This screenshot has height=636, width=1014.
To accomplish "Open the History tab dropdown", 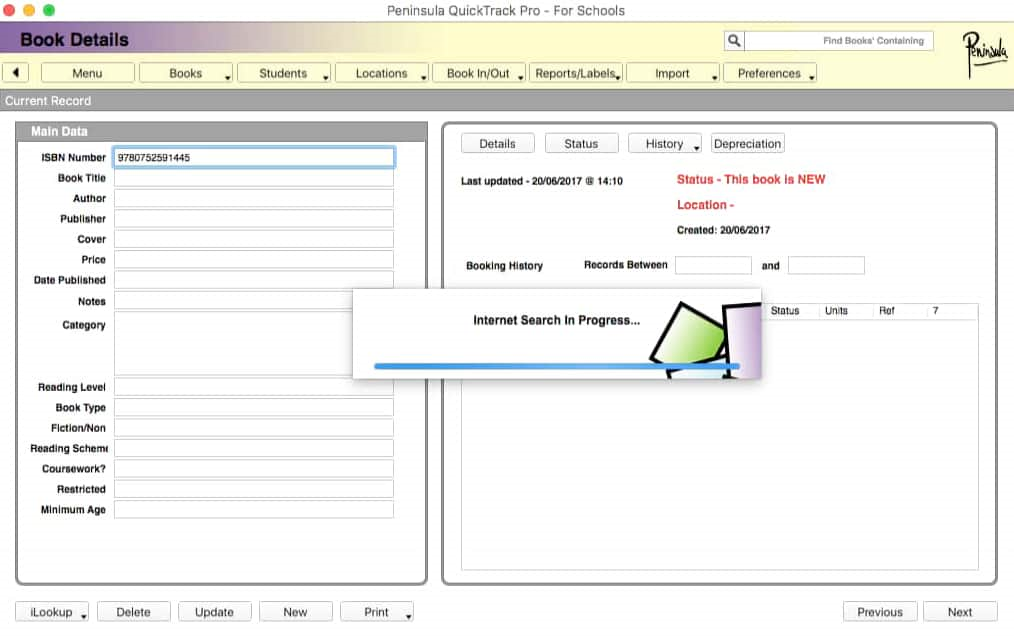I will click(665, 144).
